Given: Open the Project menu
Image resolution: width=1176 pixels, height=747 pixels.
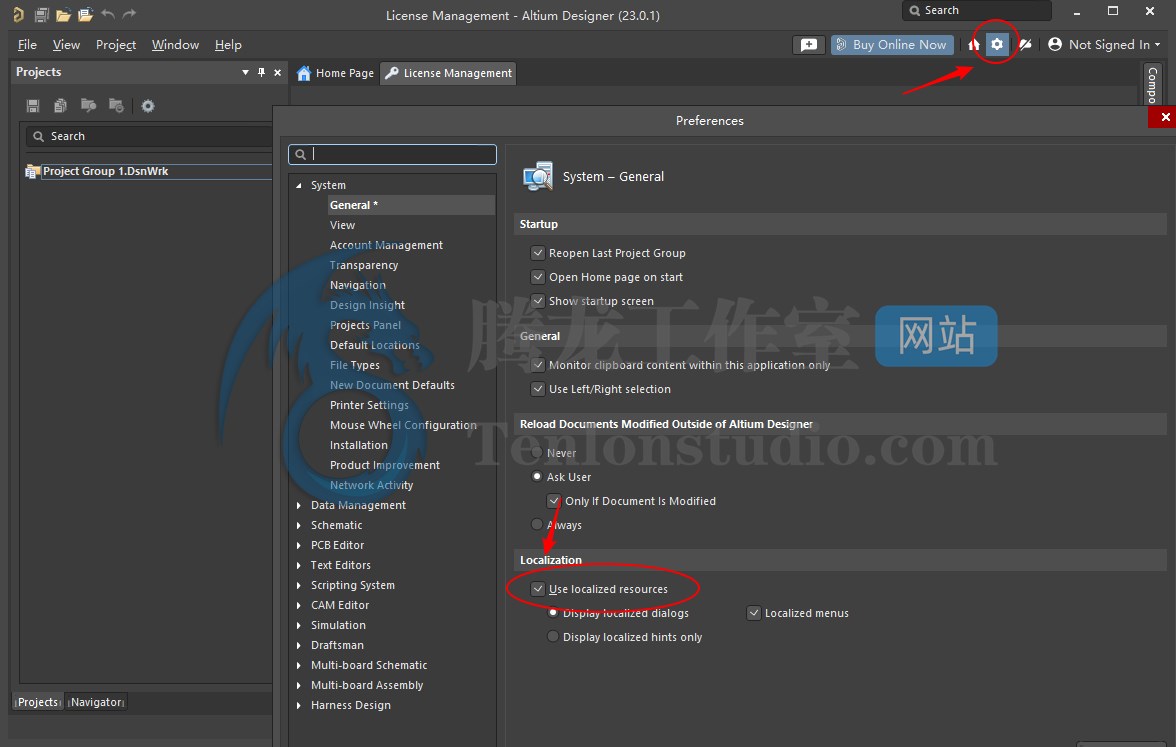Looking at the screenshot, I should [x=116, y=45].
